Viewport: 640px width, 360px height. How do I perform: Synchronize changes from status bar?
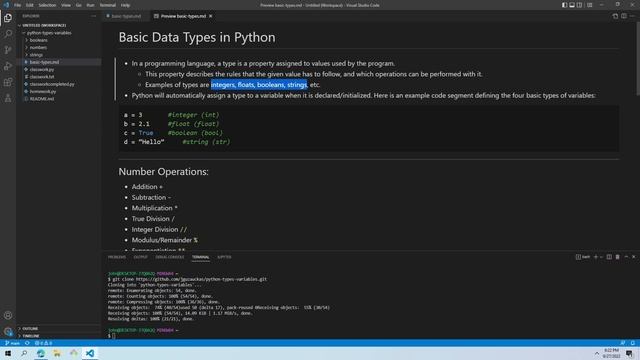point(27,343)
